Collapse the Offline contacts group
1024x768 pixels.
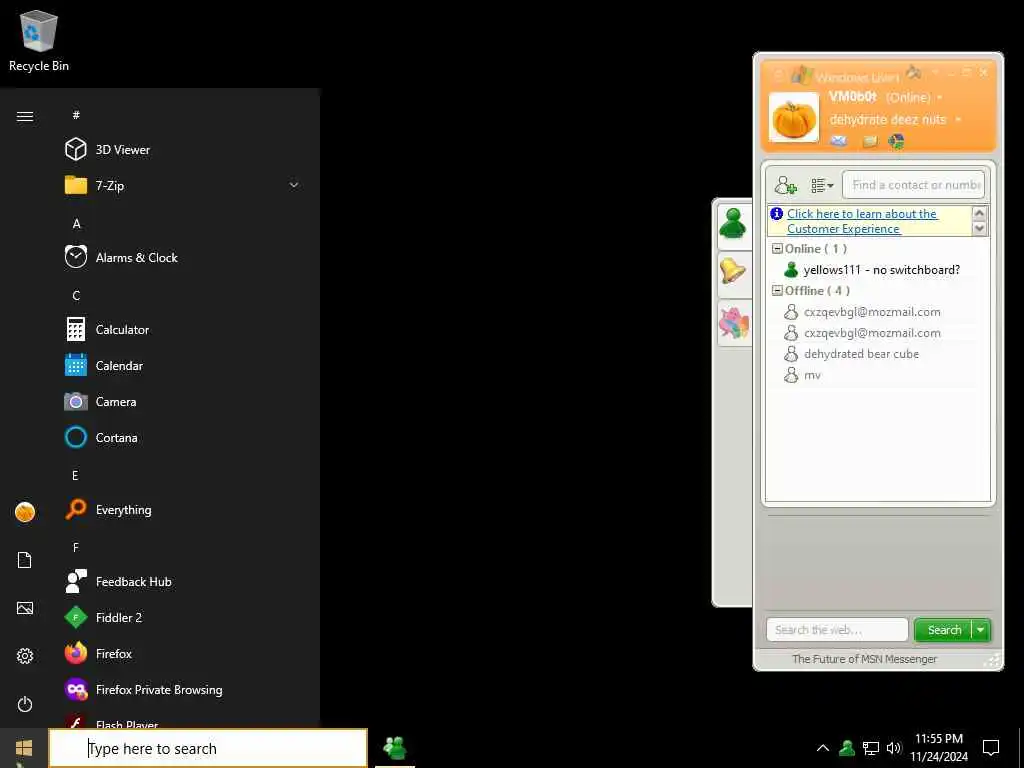(x=777, y=291)
